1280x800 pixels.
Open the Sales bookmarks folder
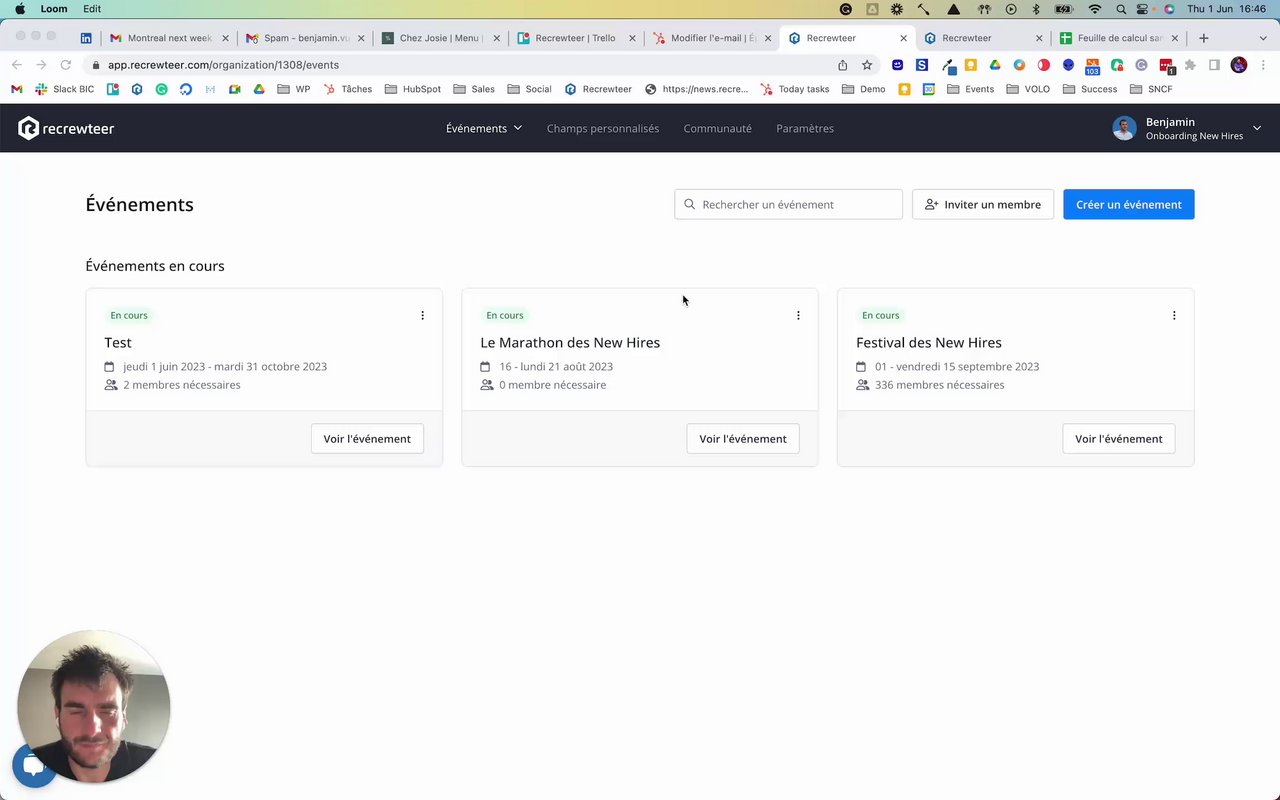[474, 89]
